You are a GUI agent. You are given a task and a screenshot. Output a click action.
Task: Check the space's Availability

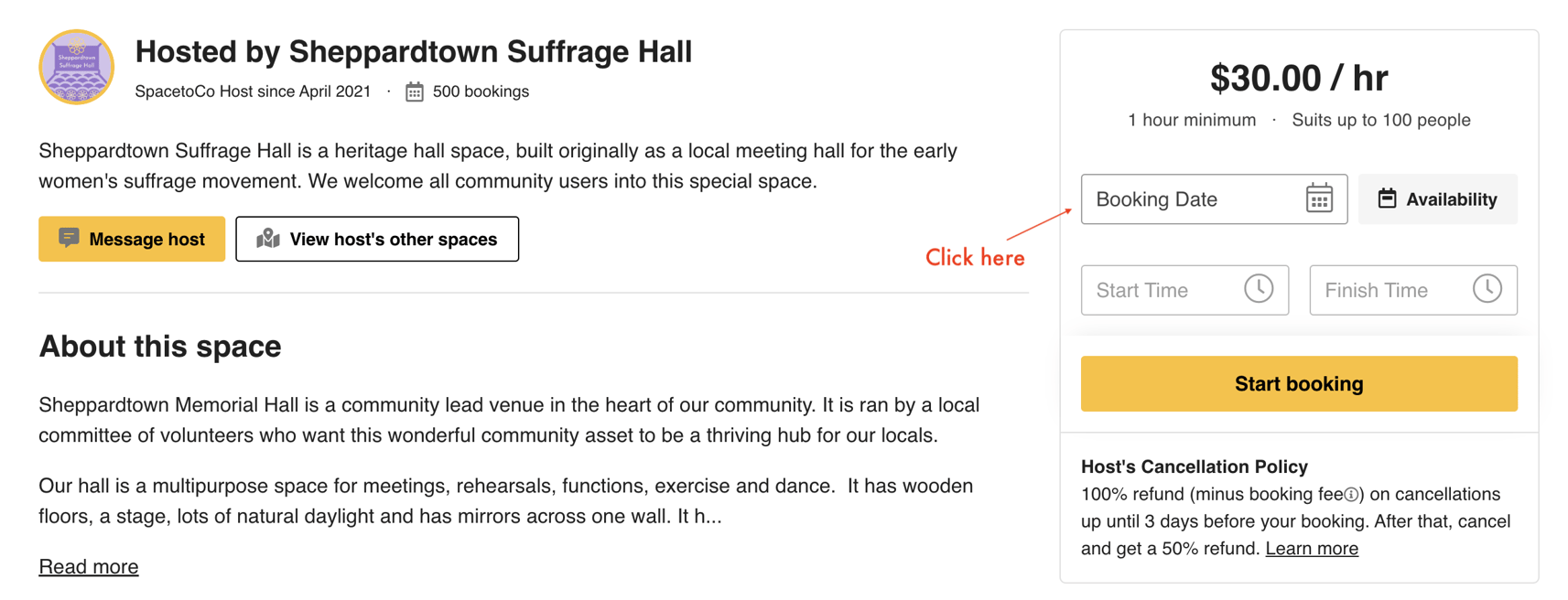(1437, 198)
